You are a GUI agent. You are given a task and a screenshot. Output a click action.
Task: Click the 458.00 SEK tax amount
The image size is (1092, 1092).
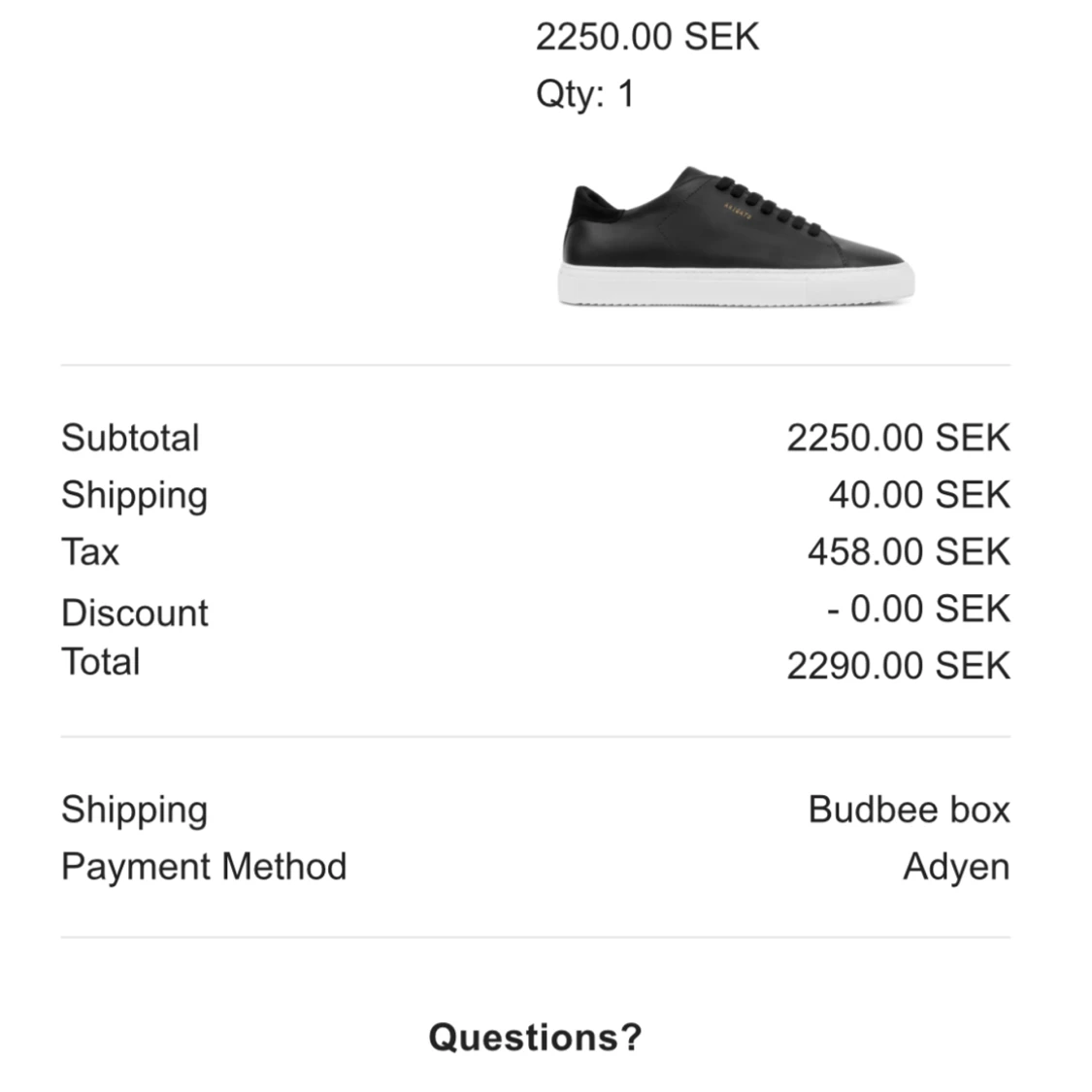[909, 552]
